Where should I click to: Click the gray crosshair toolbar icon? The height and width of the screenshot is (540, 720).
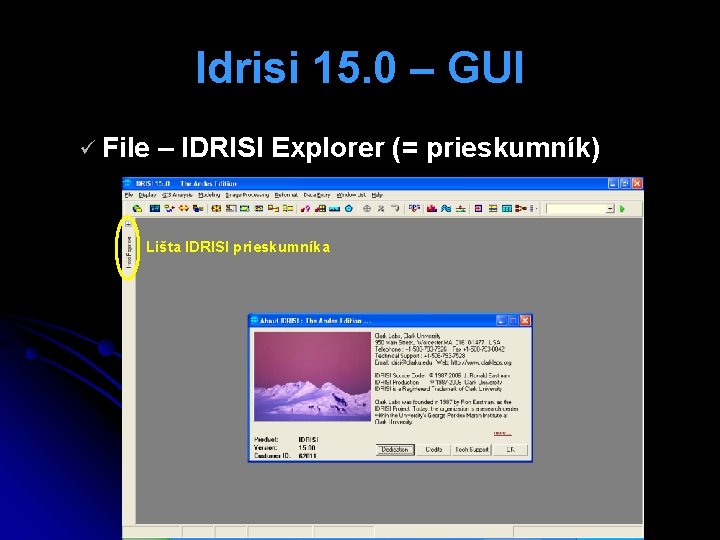coord(366,208)
